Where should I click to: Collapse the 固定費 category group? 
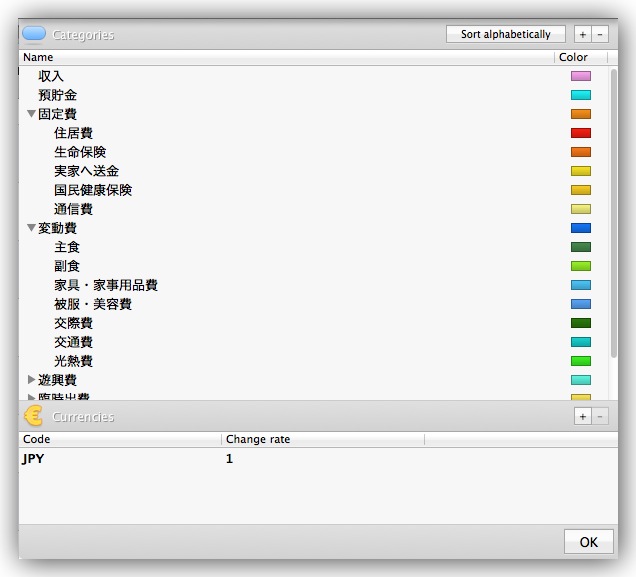point(31,114)
